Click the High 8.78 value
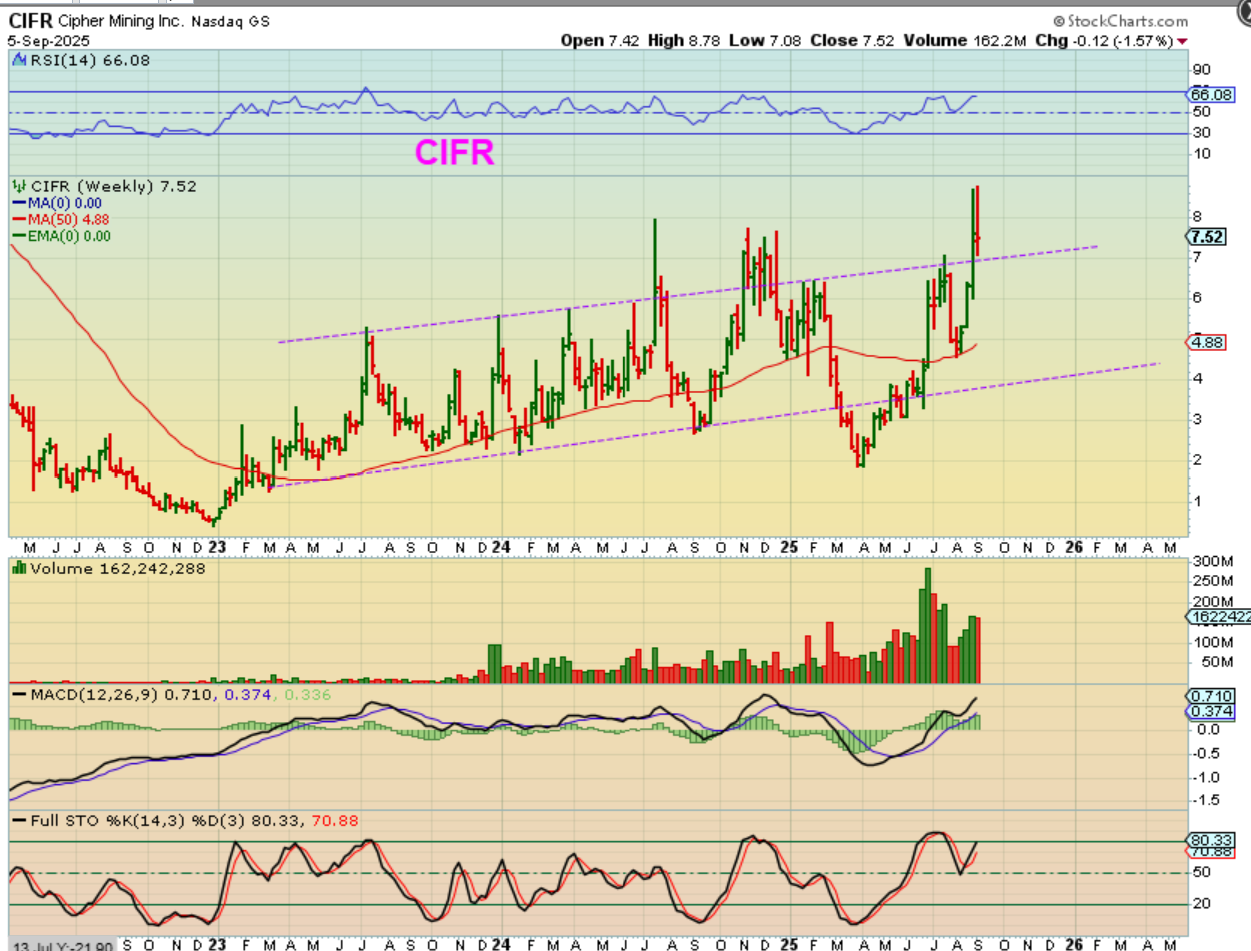Screen dimensions: 1251x951 [x=680, y=41]
